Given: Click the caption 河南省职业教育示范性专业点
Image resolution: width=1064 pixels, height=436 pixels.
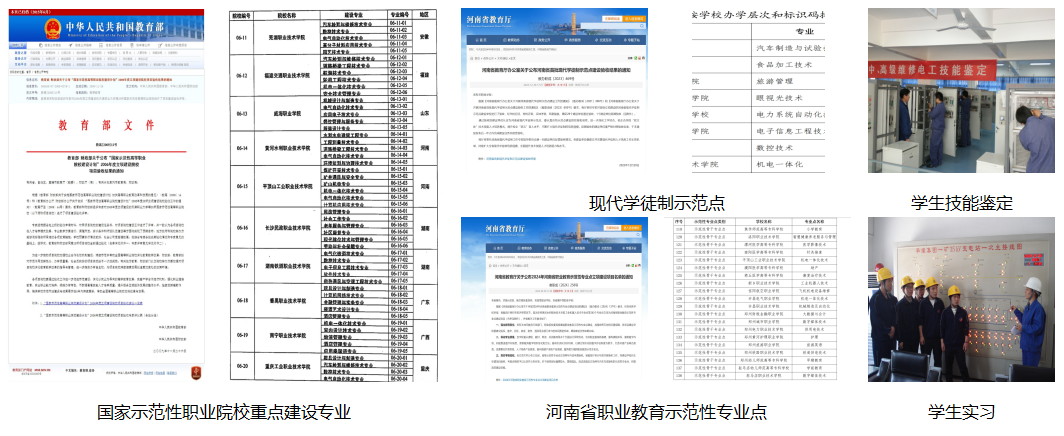Looking at the screenshot, I should click(656, 412).
